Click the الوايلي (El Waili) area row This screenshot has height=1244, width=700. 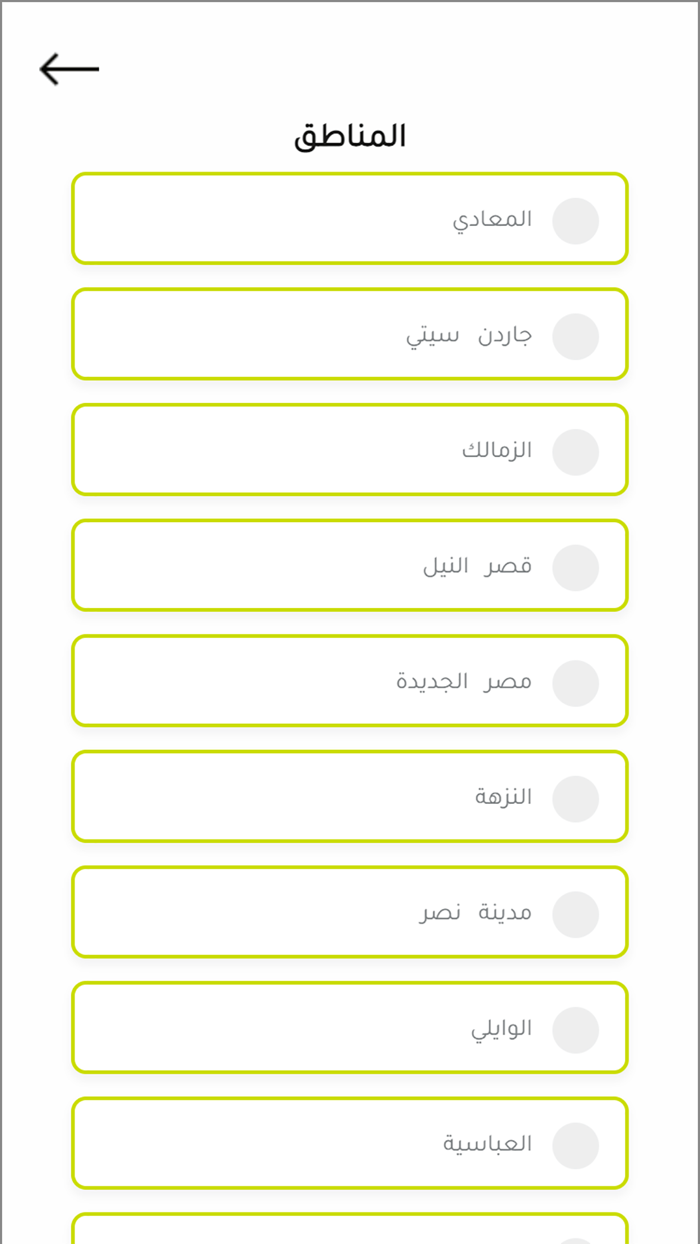click(350, 1028)
